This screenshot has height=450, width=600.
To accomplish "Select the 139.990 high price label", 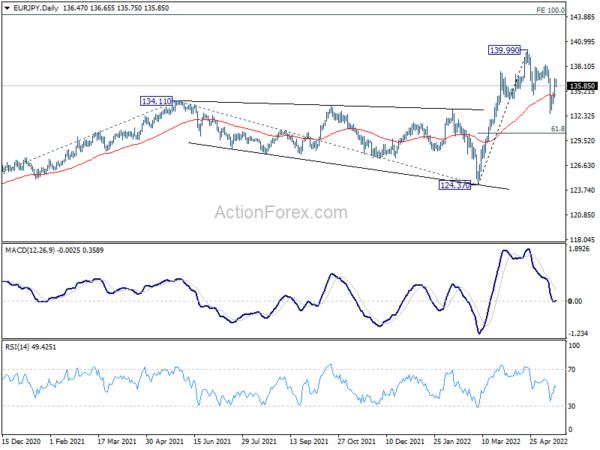I will coord(504,50).
